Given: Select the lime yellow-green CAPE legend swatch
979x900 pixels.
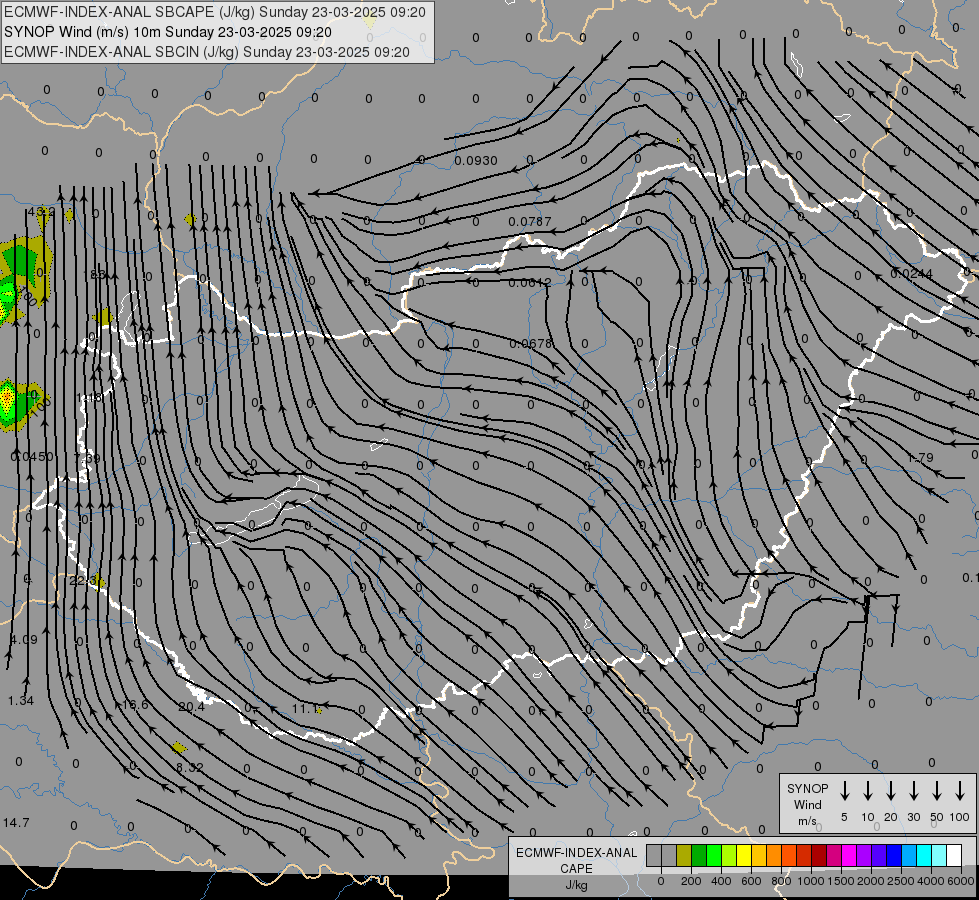Looking at the screenshot, I should tap(729, 855).
